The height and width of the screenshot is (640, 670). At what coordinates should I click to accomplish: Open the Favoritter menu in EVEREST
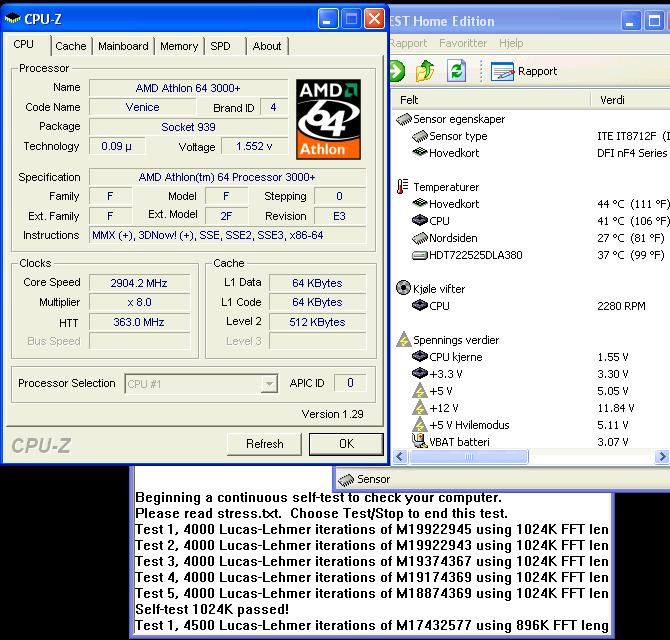pyautogui.click(x=463, y=43)
